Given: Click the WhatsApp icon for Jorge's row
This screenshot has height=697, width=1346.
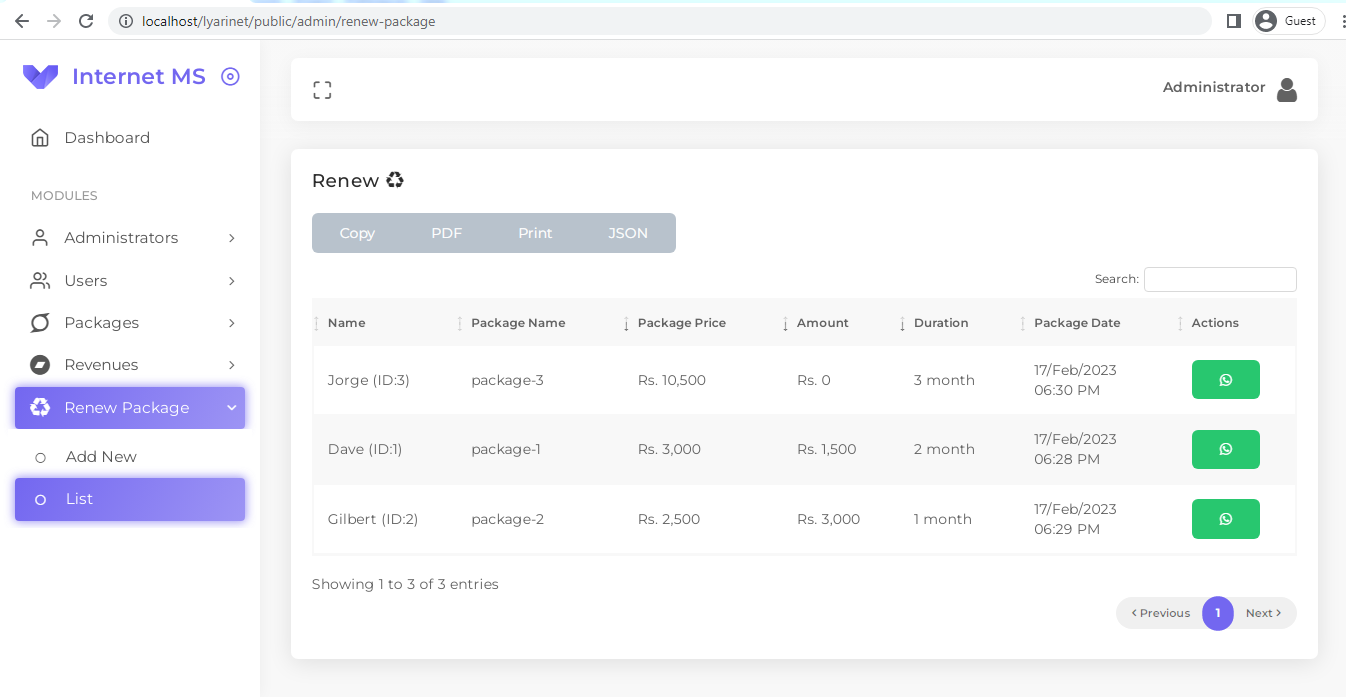Looking at the screenshot, I should point(1225,379).
